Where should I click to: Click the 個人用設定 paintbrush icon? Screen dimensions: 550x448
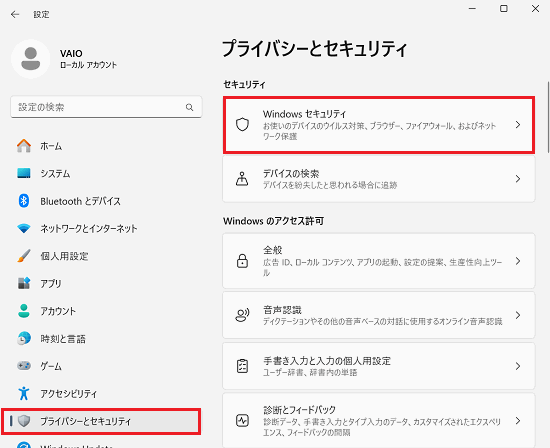(24, 256)
